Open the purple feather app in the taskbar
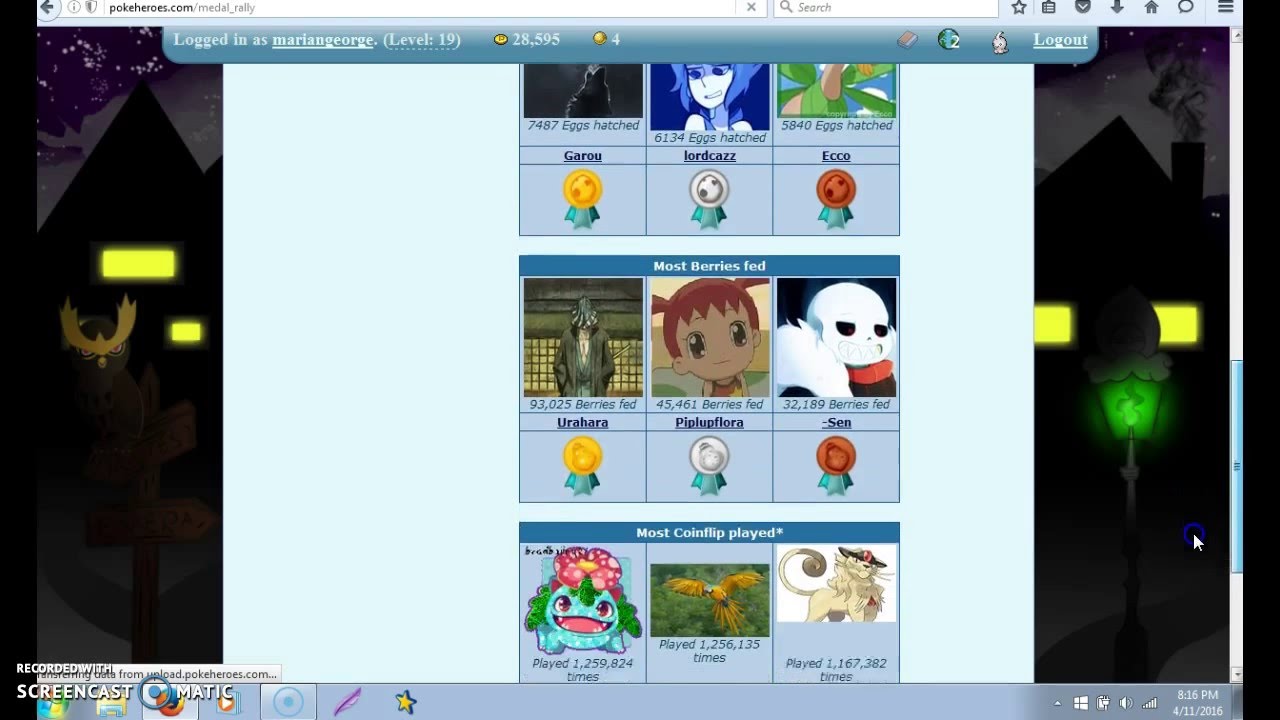This screenshot has height=720, width=1280. 347,702
